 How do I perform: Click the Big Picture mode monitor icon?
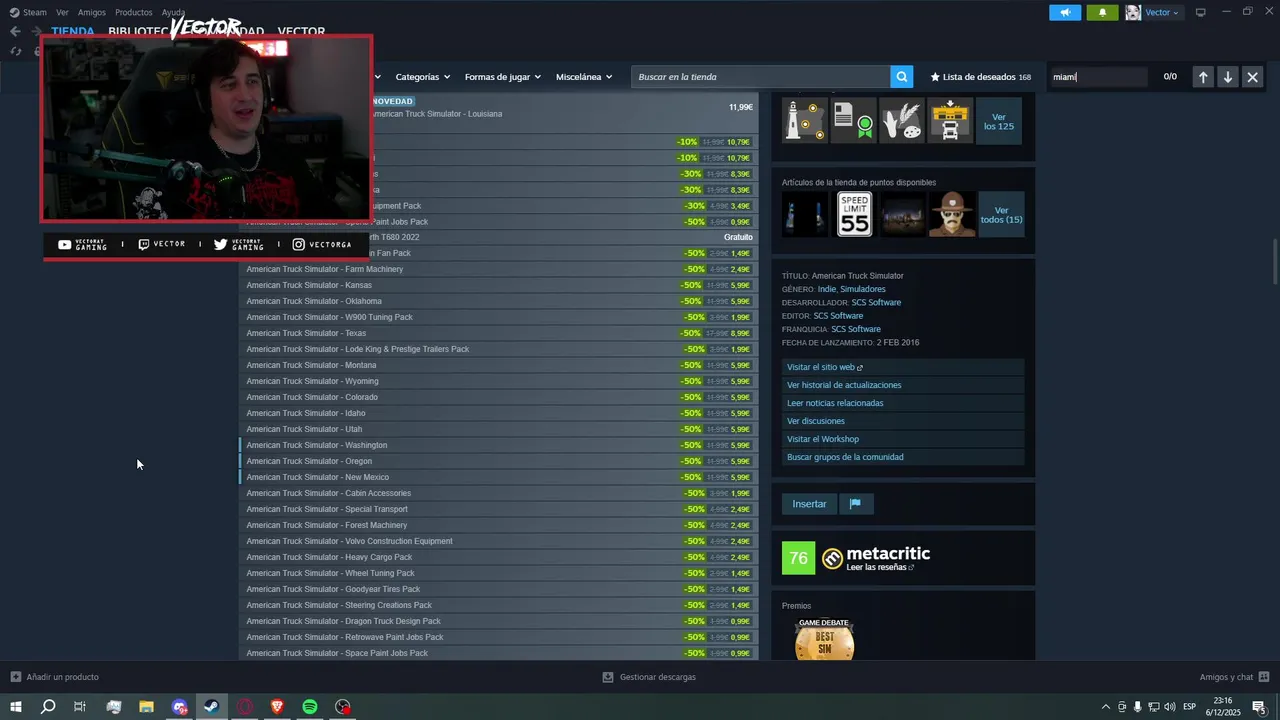click(x=1200, y=12)
